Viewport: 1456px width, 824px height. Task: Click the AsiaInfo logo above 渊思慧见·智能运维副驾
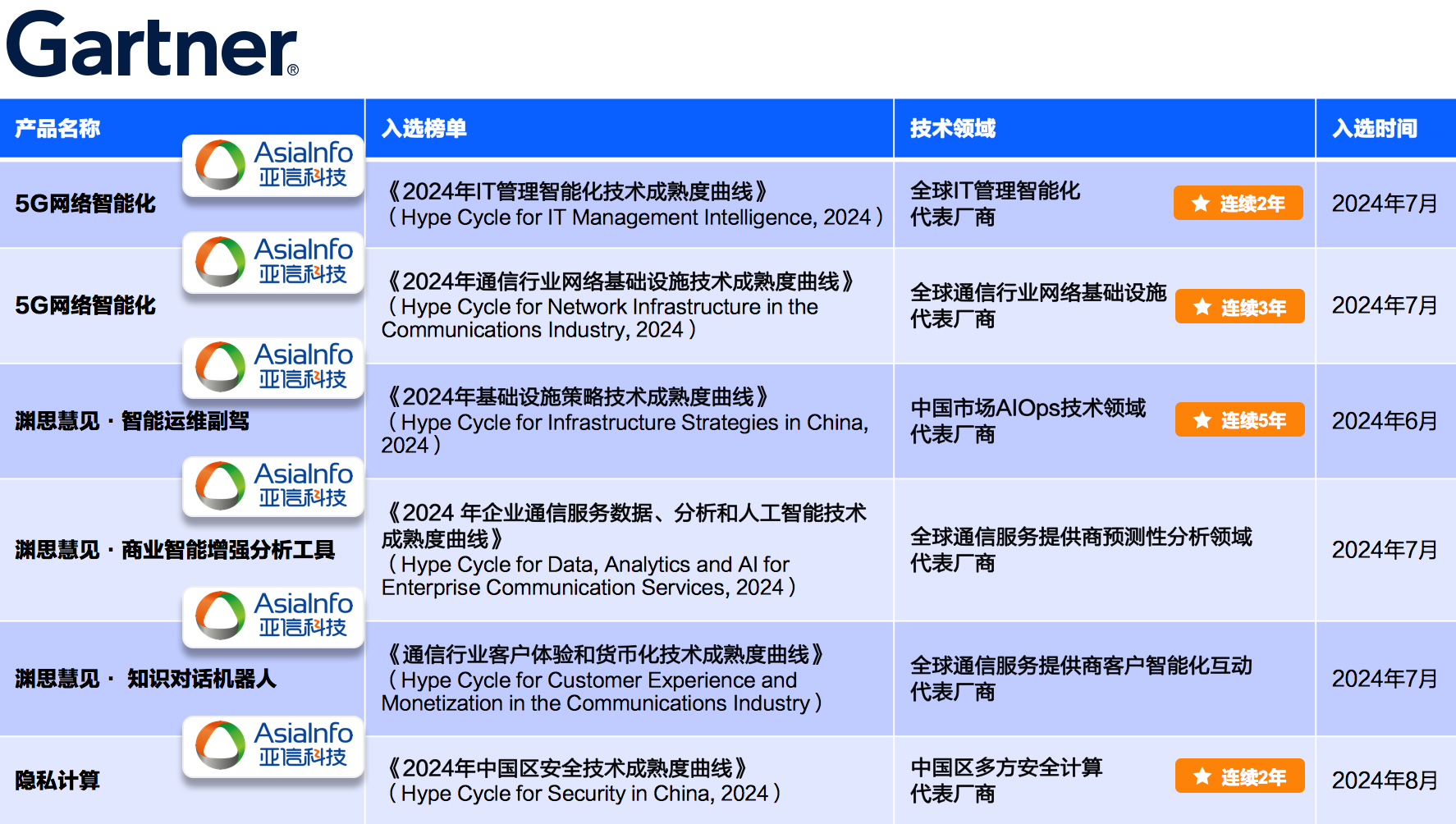(x=273, y=367)
